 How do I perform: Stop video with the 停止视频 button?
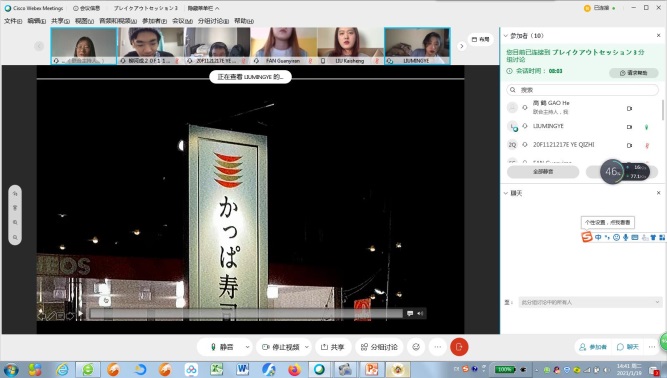pyautogui.click(x=281, y=347)
